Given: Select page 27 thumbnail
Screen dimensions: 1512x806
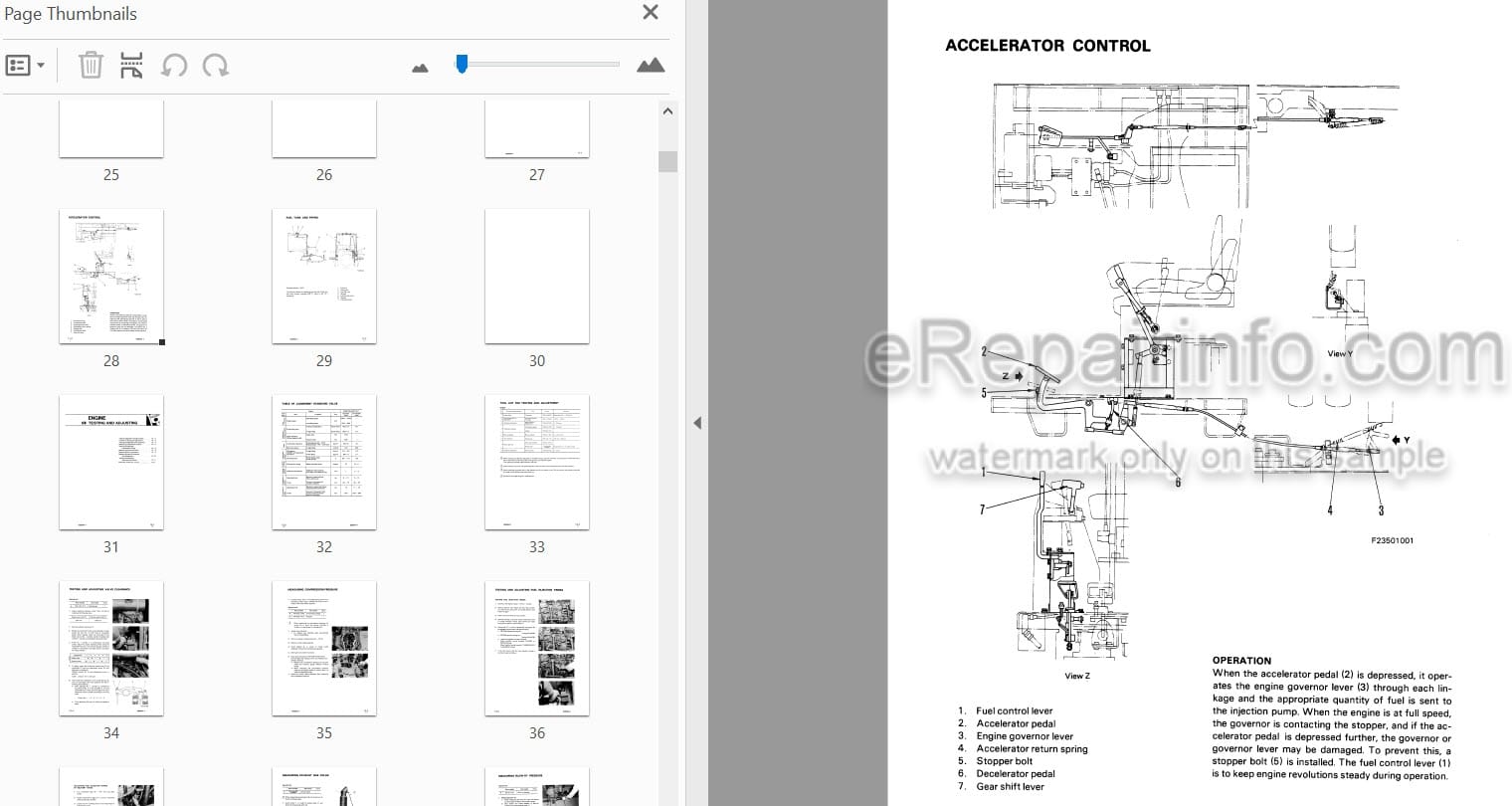Looking at the screenshot, I should (x=537, y=128).
